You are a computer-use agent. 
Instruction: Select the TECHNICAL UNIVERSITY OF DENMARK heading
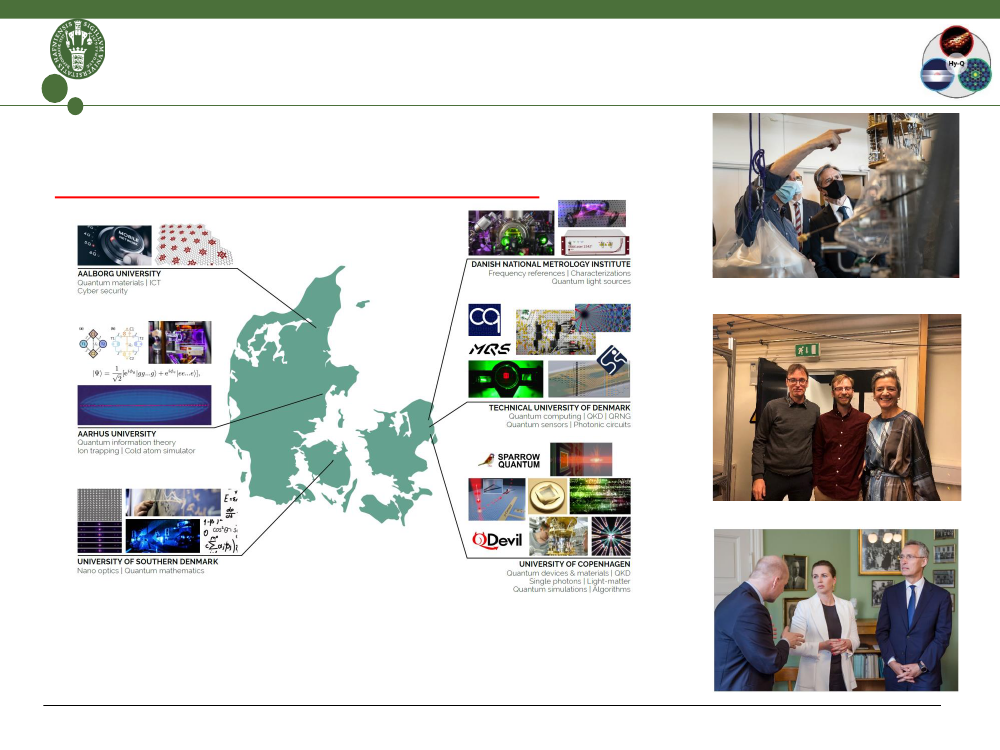[x=559, y=408]
